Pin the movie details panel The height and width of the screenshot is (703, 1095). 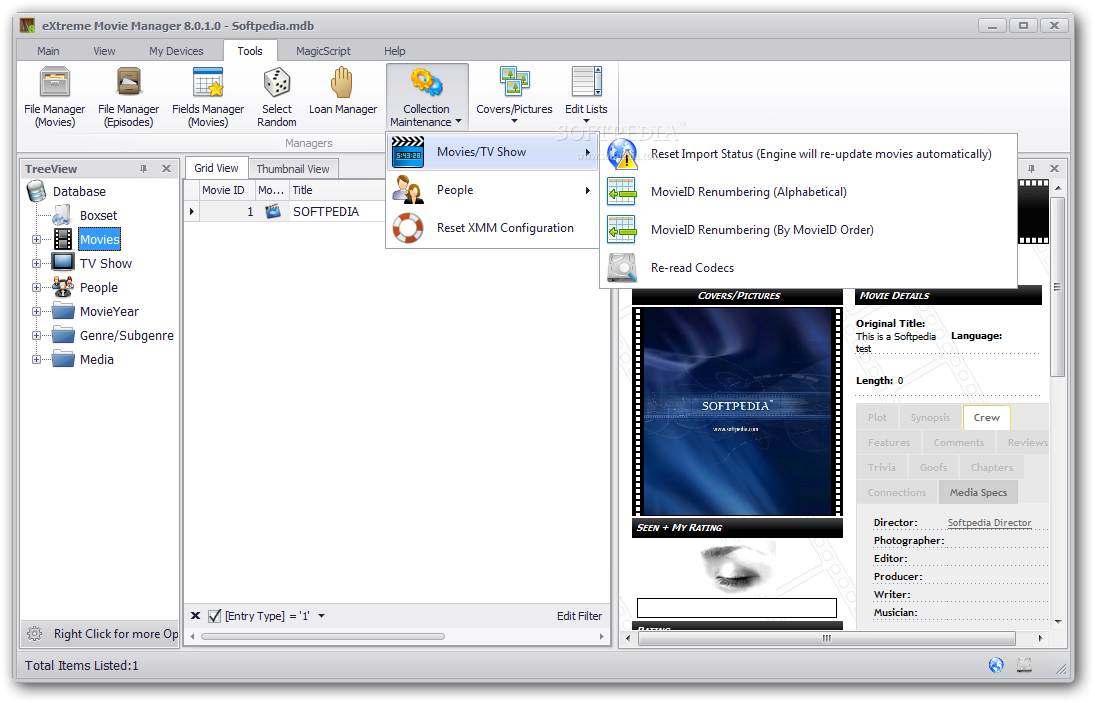(1031, 169)
